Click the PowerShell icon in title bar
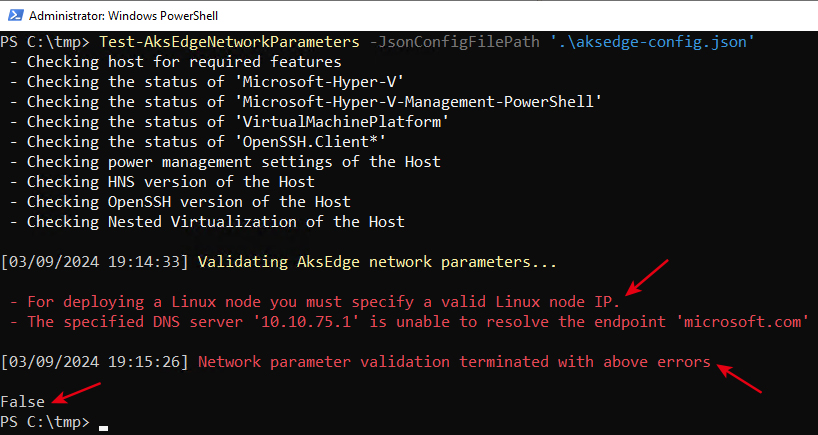Image resolution: width=818 pixels, height=435 pixels. tap(15, 15)
